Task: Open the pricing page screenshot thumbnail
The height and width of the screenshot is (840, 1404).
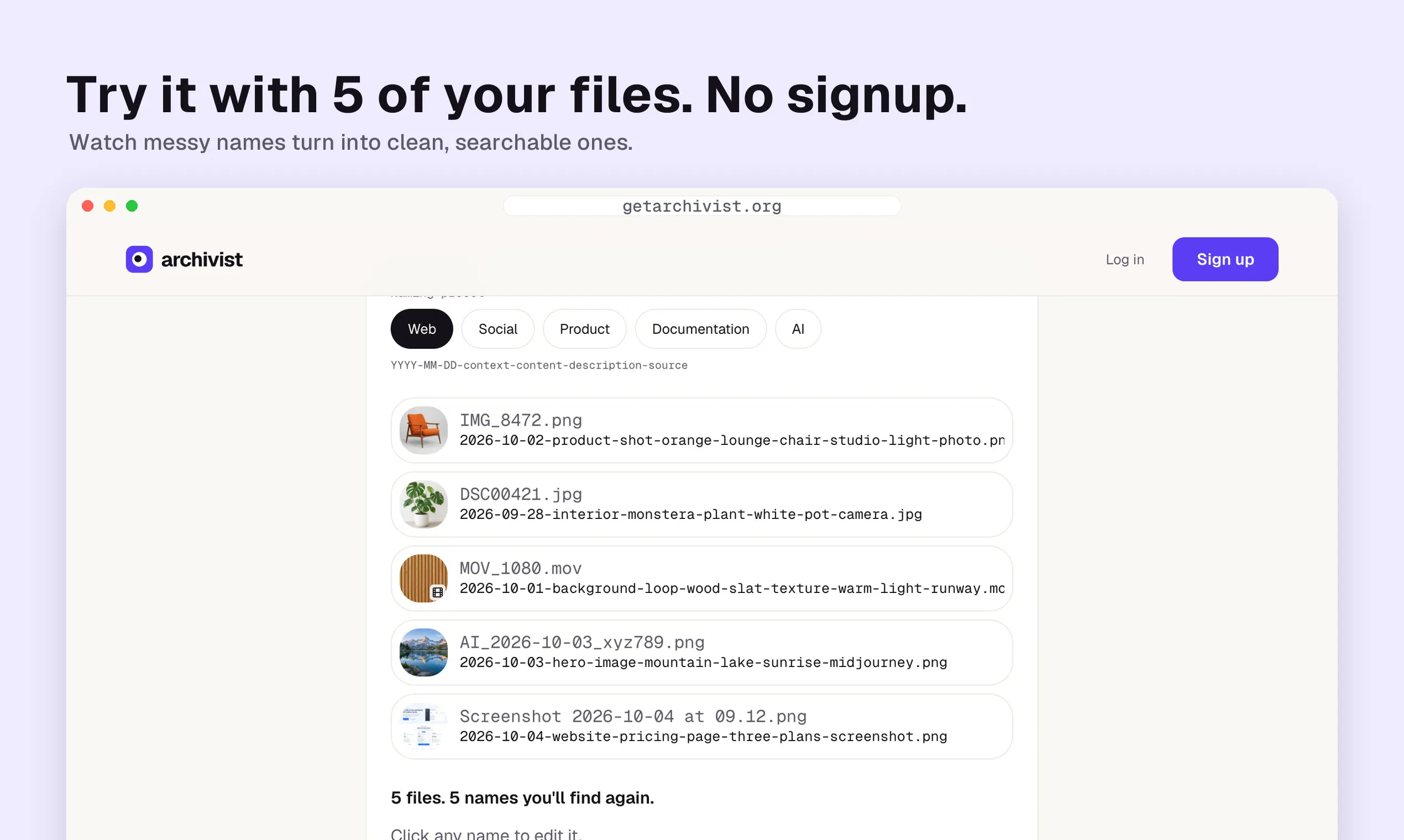Action: pos(423,727)
